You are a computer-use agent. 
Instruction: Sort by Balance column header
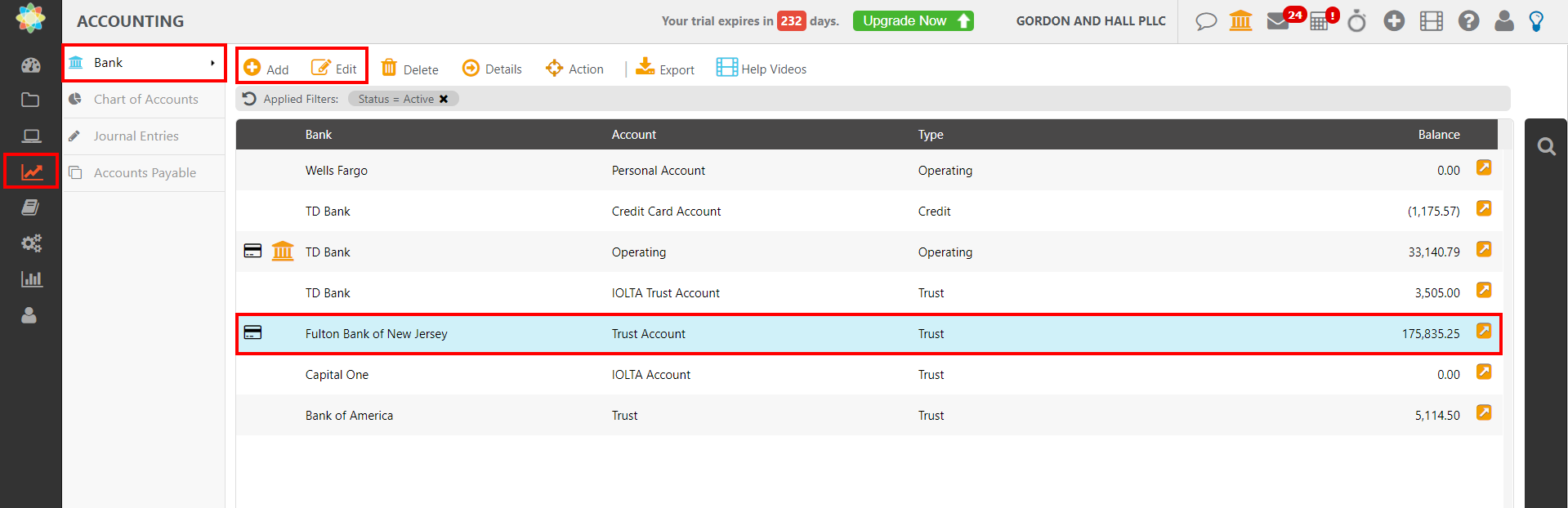tap(1439, 135)
